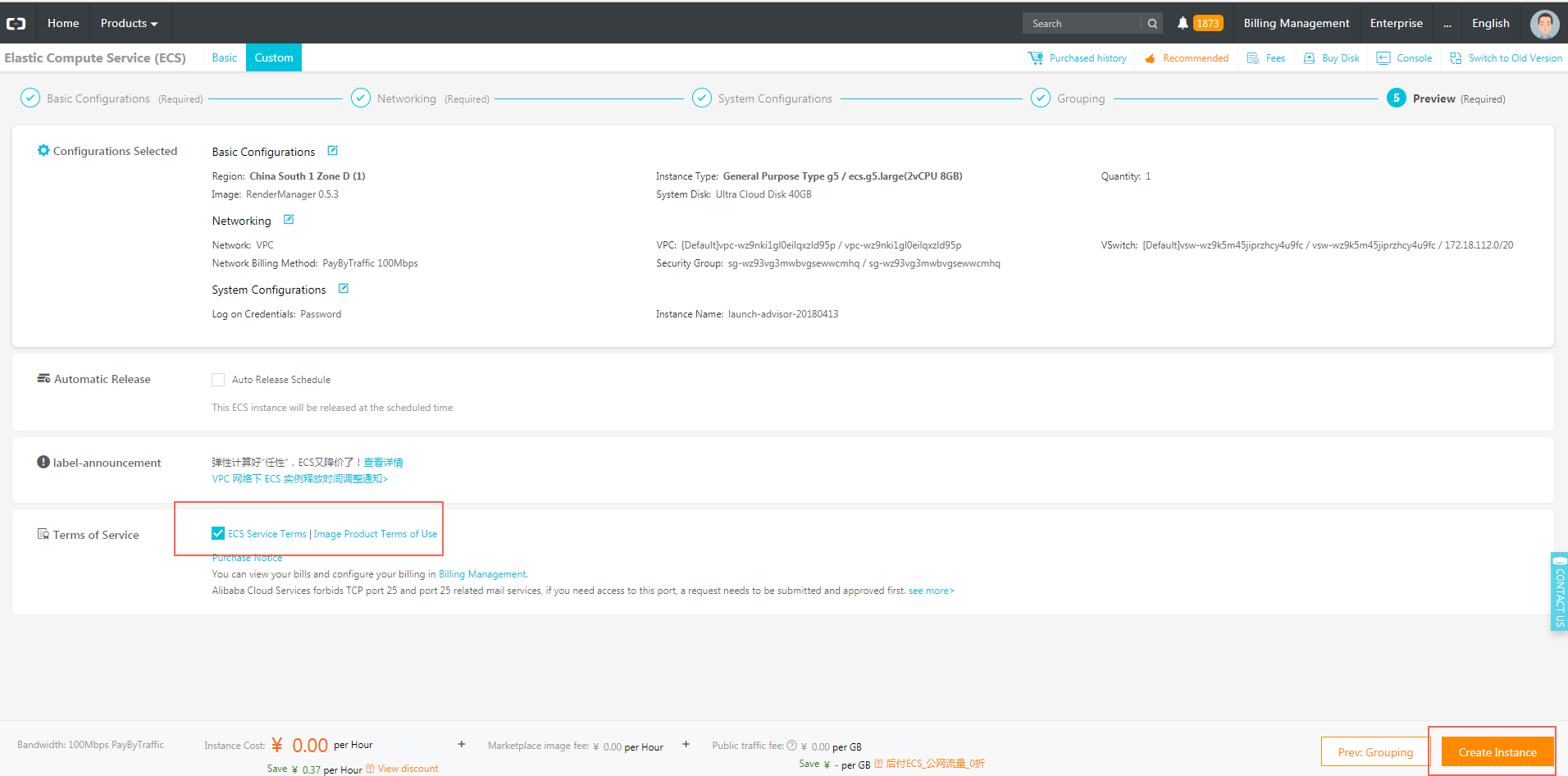Screen dimensions: 1568x776
Task: Click the PayByTraffic 100Mbps billing value
Action: [x=370, y=263]
